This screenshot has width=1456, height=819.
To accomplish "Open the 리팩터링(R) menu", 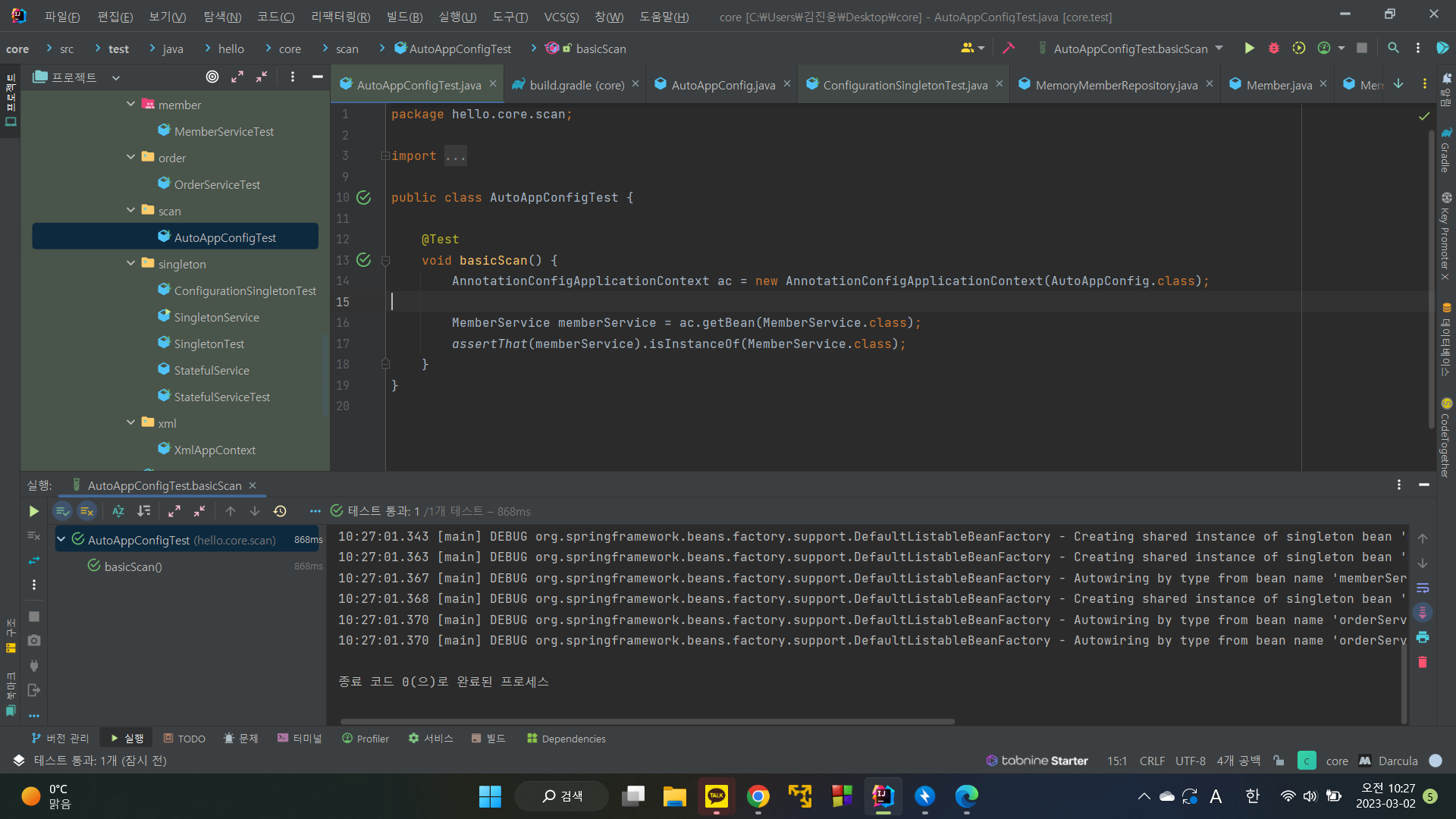I will [340, 17].
